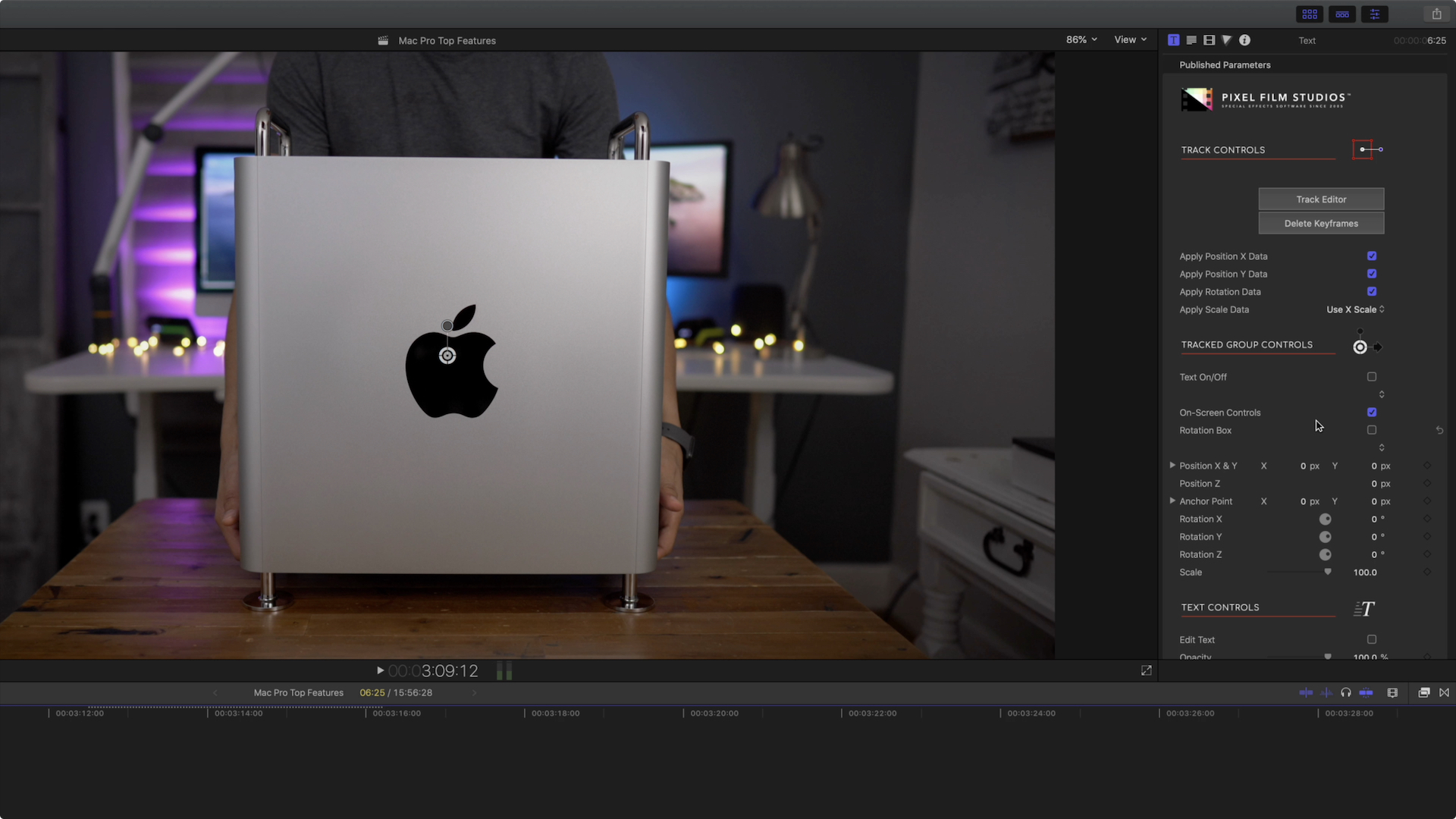
Task: Toggle viewer fullscreen expand icon
Action: pyautogui.click(x=1146, y=670)
